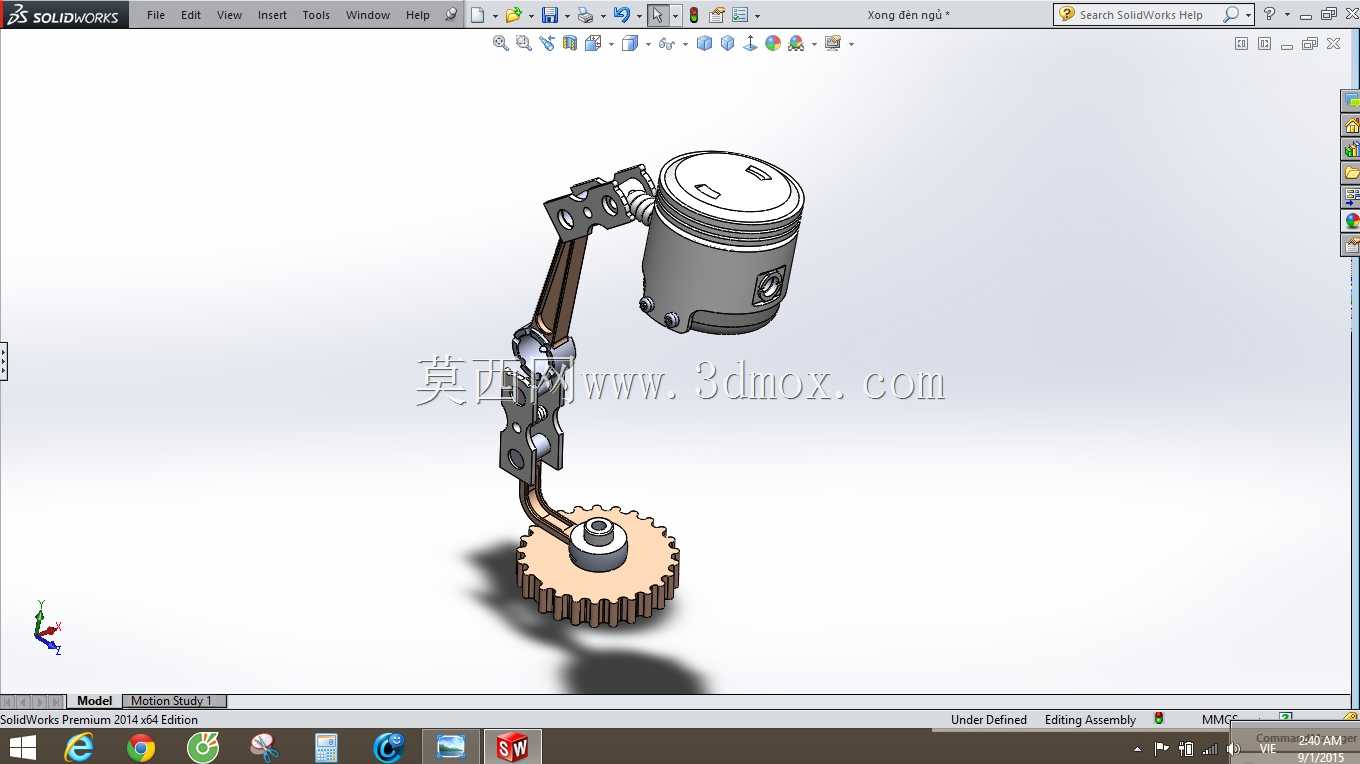Save the assembly with the floppy icon
This screenshot has height=764, width=1360.
click(x=549, y=15)
